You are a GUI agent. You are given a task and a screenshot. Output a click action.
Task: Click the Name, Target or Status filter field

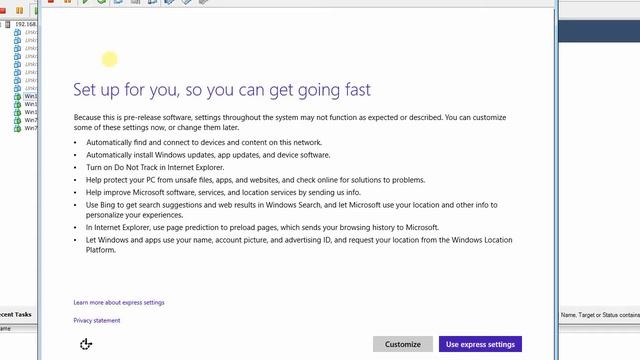(600, 315)
